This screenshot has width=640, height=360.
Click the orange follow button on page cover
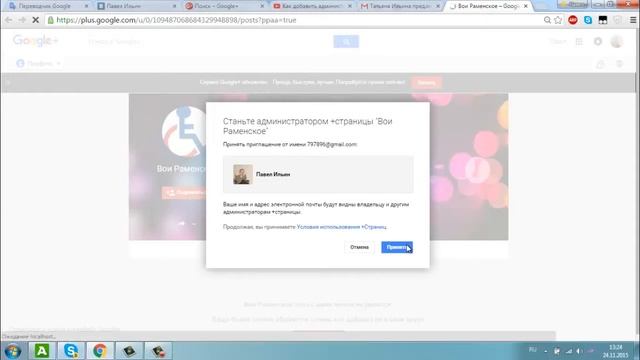pyautogui.click(x=184, y=192)
